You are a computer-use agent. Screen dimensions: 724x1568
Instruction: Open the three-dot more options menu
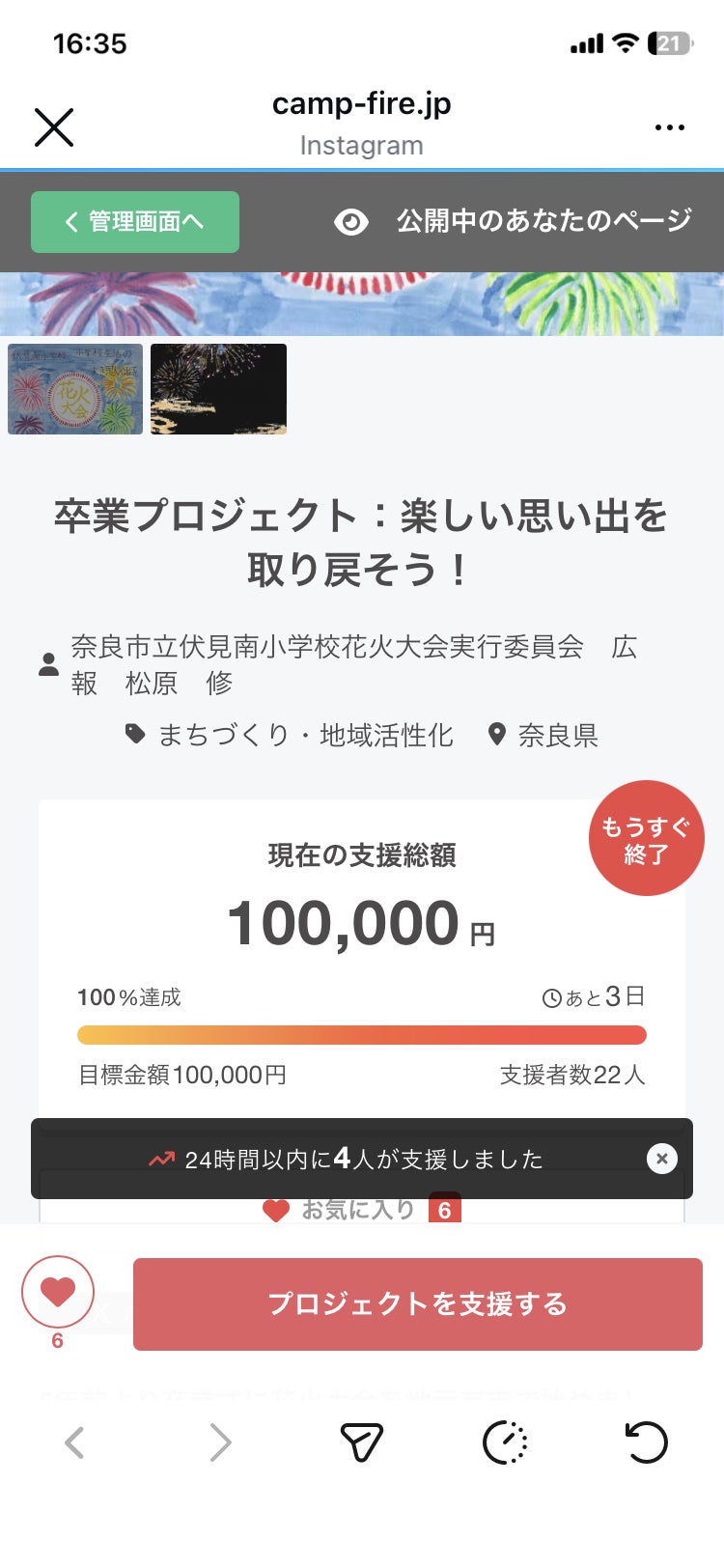tap(669, 127)
